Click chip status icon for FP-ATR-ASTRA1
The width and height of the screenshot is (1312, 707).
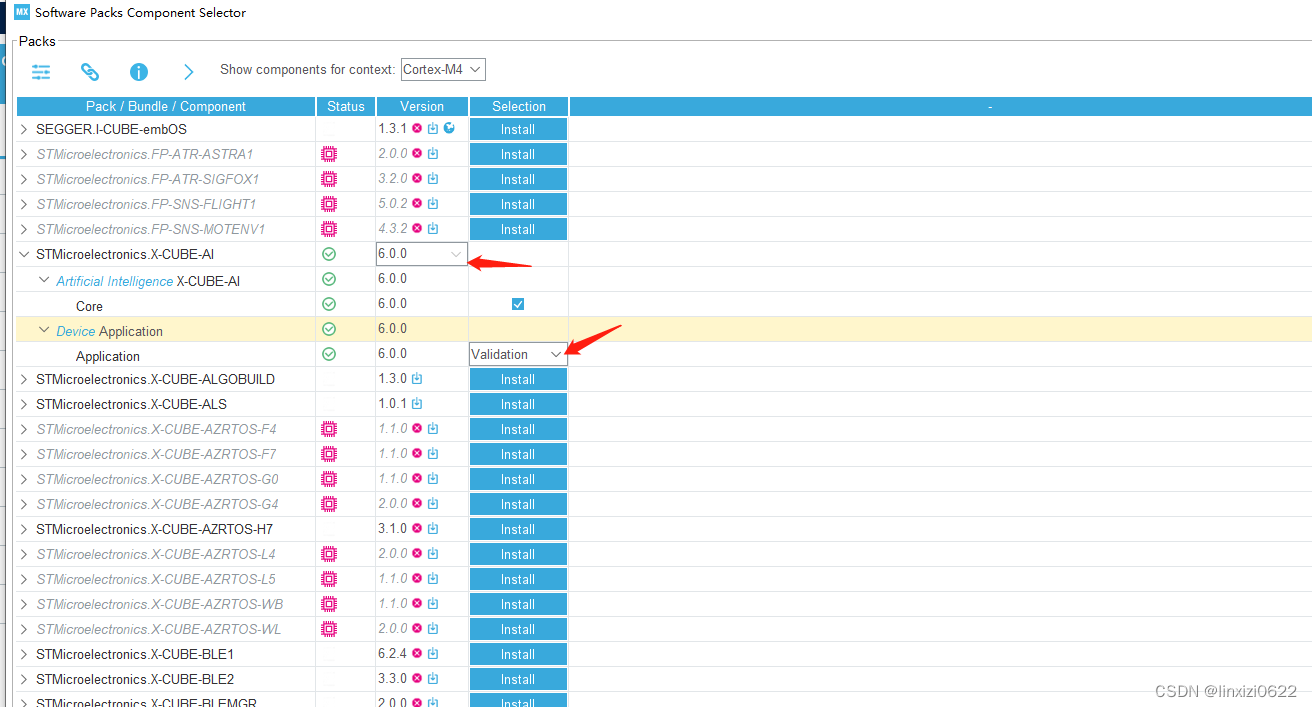pos(329,154)
